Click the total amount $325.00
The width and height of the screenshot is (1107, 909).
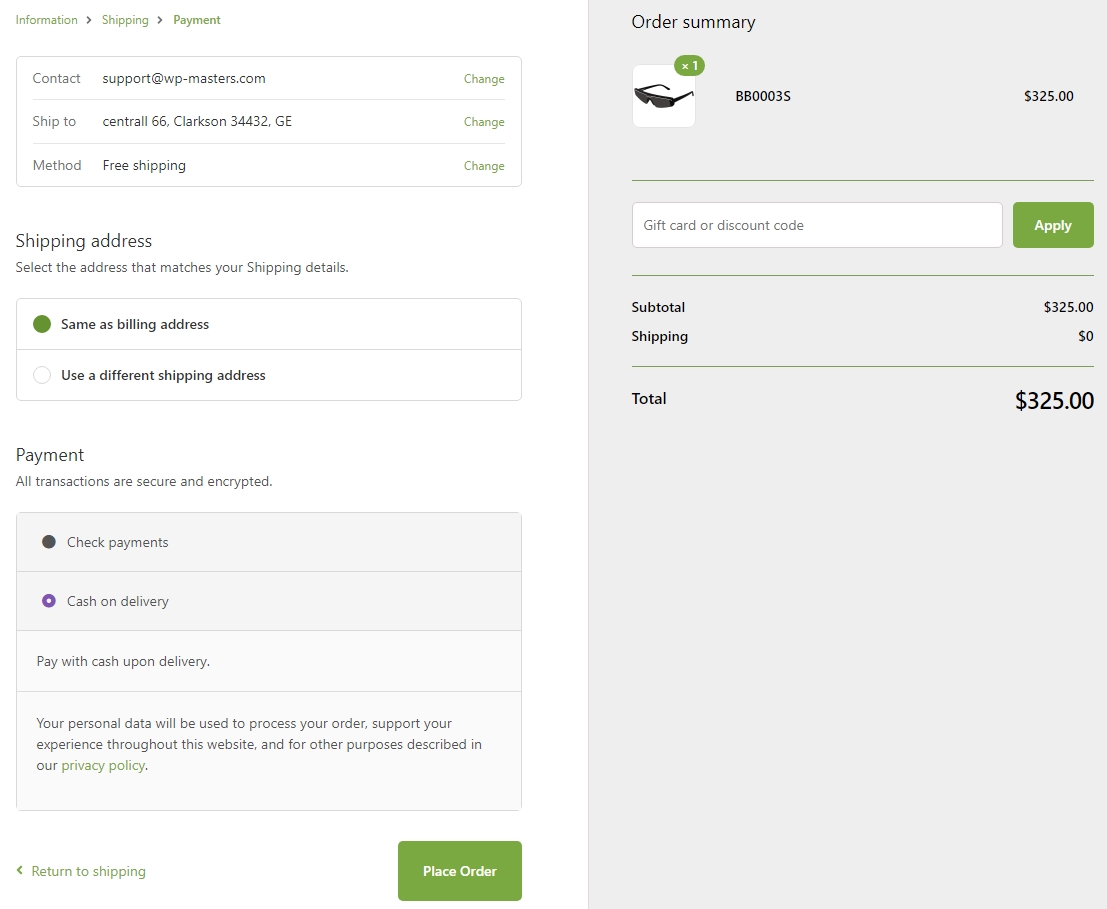coord(1054,400)
